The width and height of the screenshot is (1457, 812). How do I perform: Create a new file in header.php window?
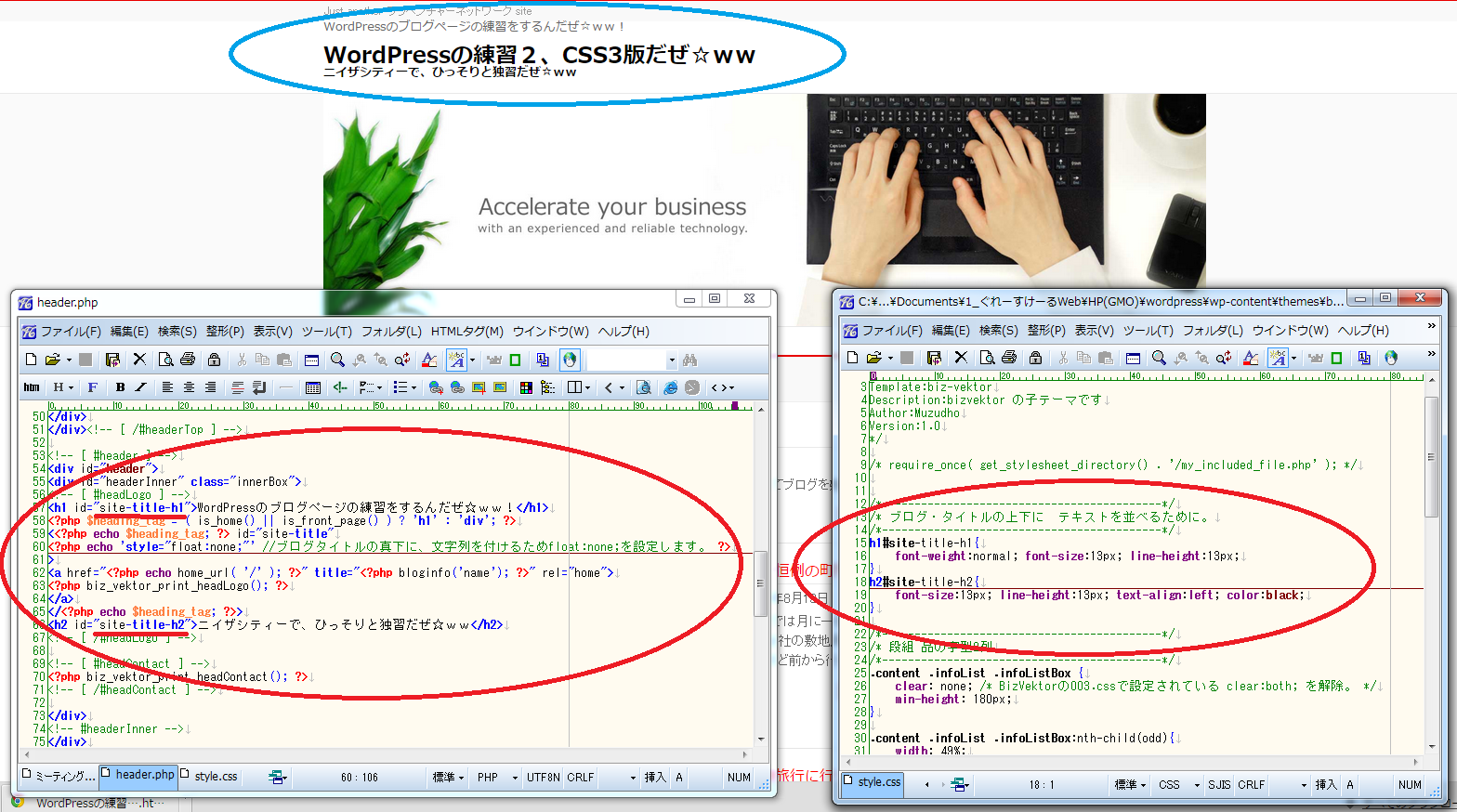click(x=31, y=360)
